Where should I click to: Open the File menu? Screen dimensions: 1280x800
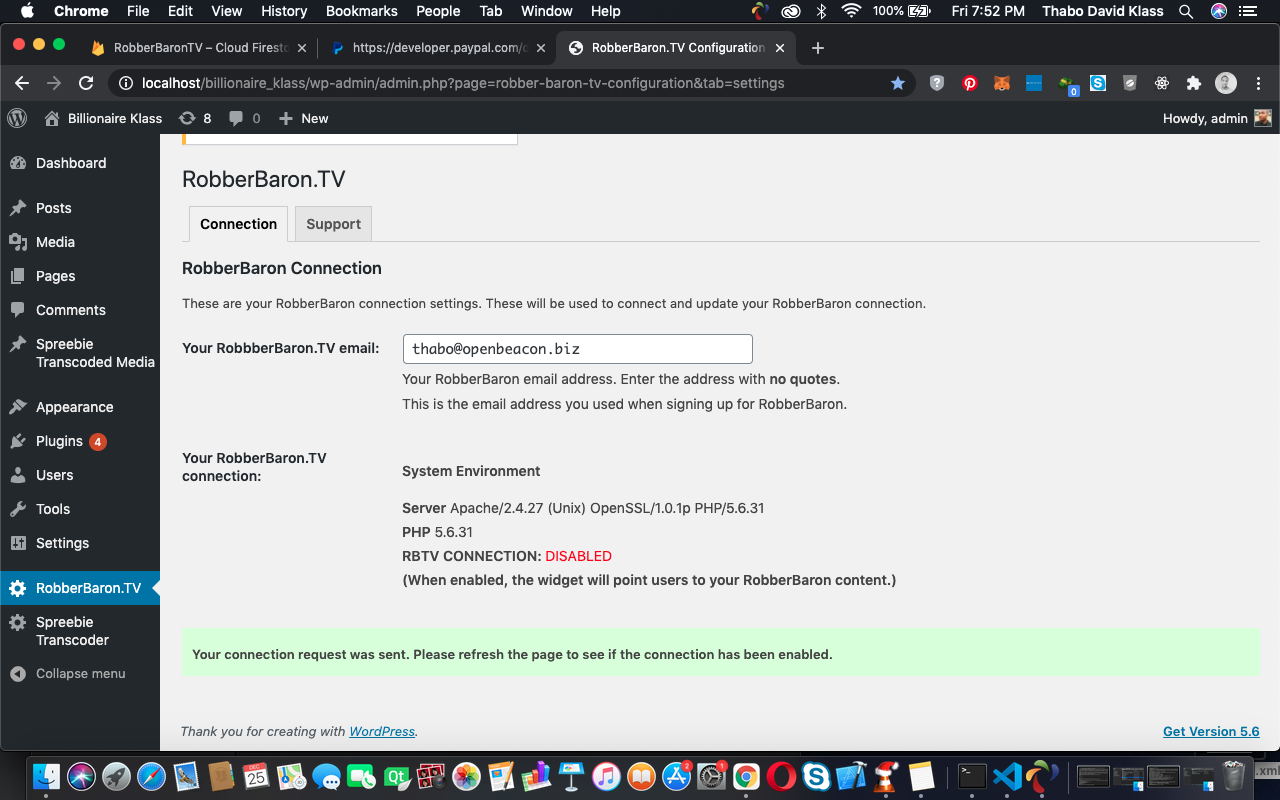138,11
